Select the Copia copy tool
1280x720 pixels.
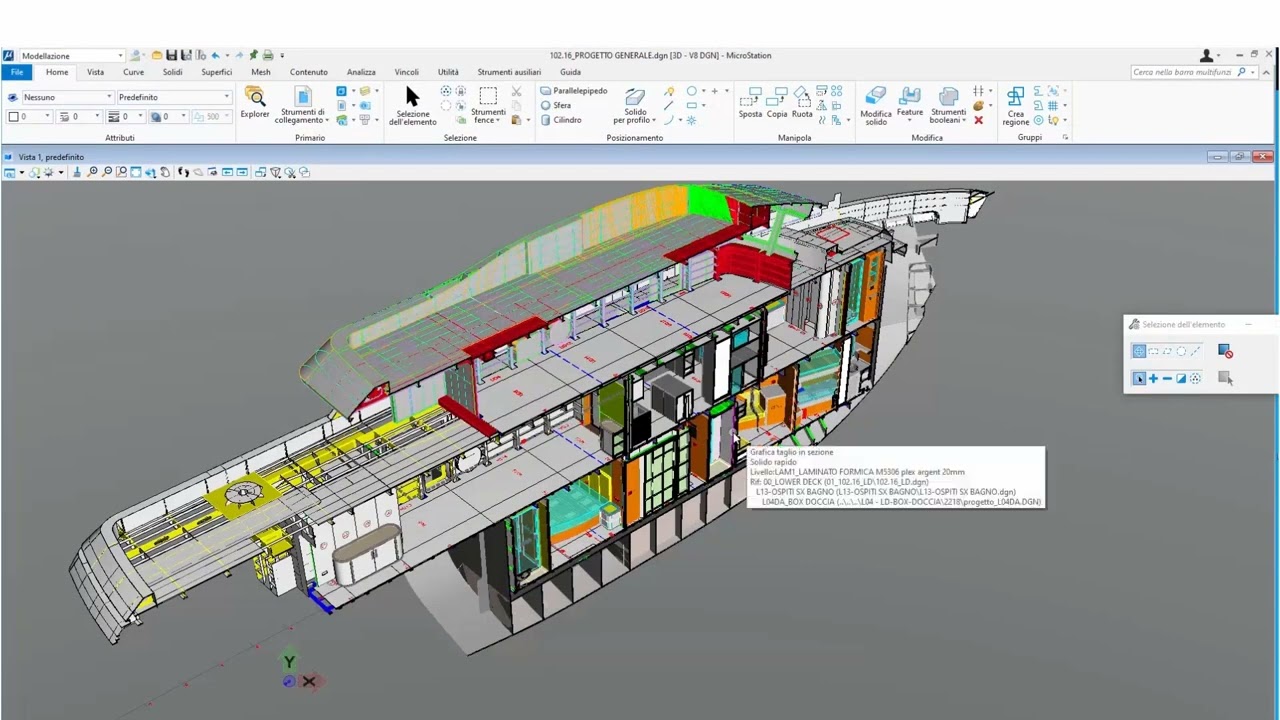click(x=777, y=103)
